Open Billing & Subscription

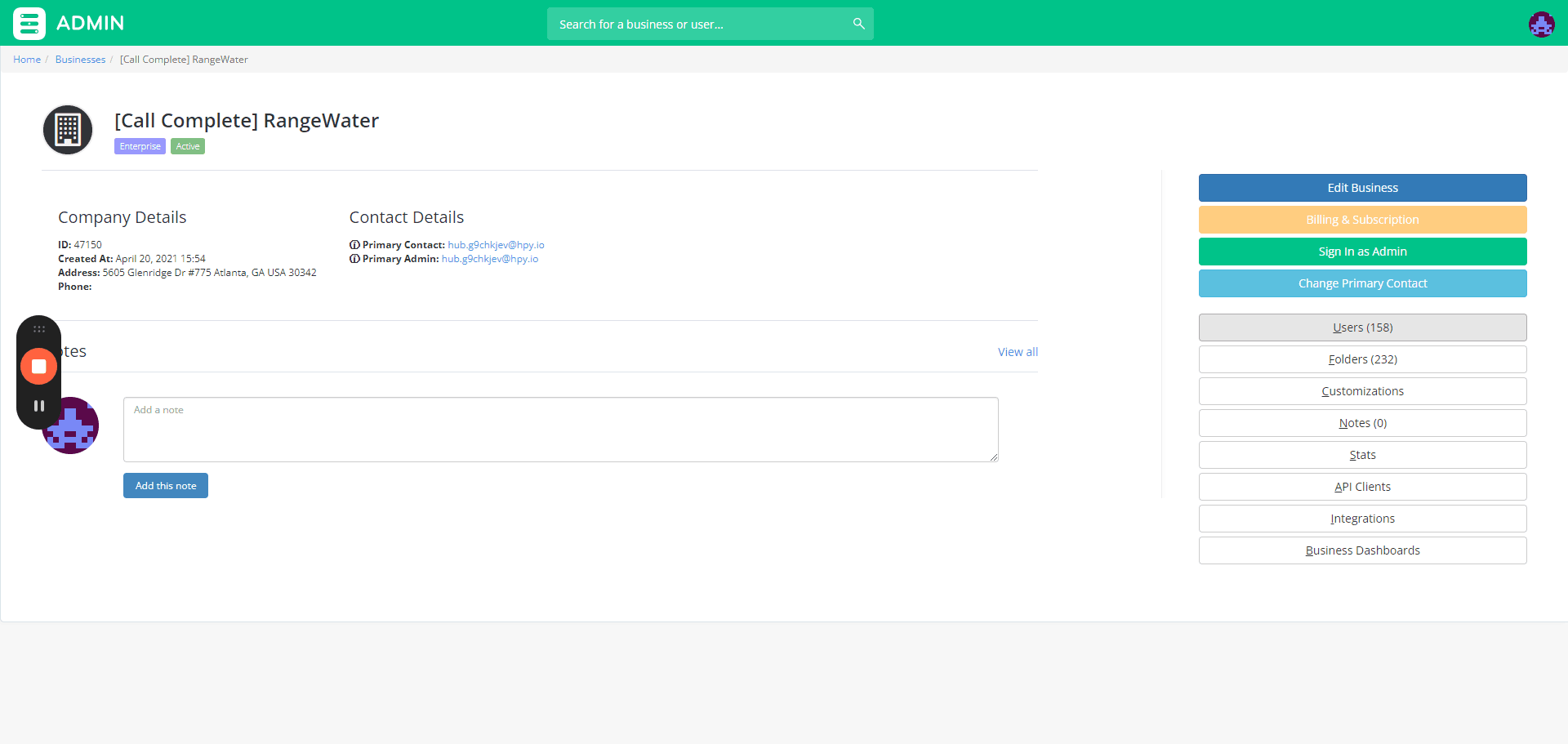(x=1362, y=220)
